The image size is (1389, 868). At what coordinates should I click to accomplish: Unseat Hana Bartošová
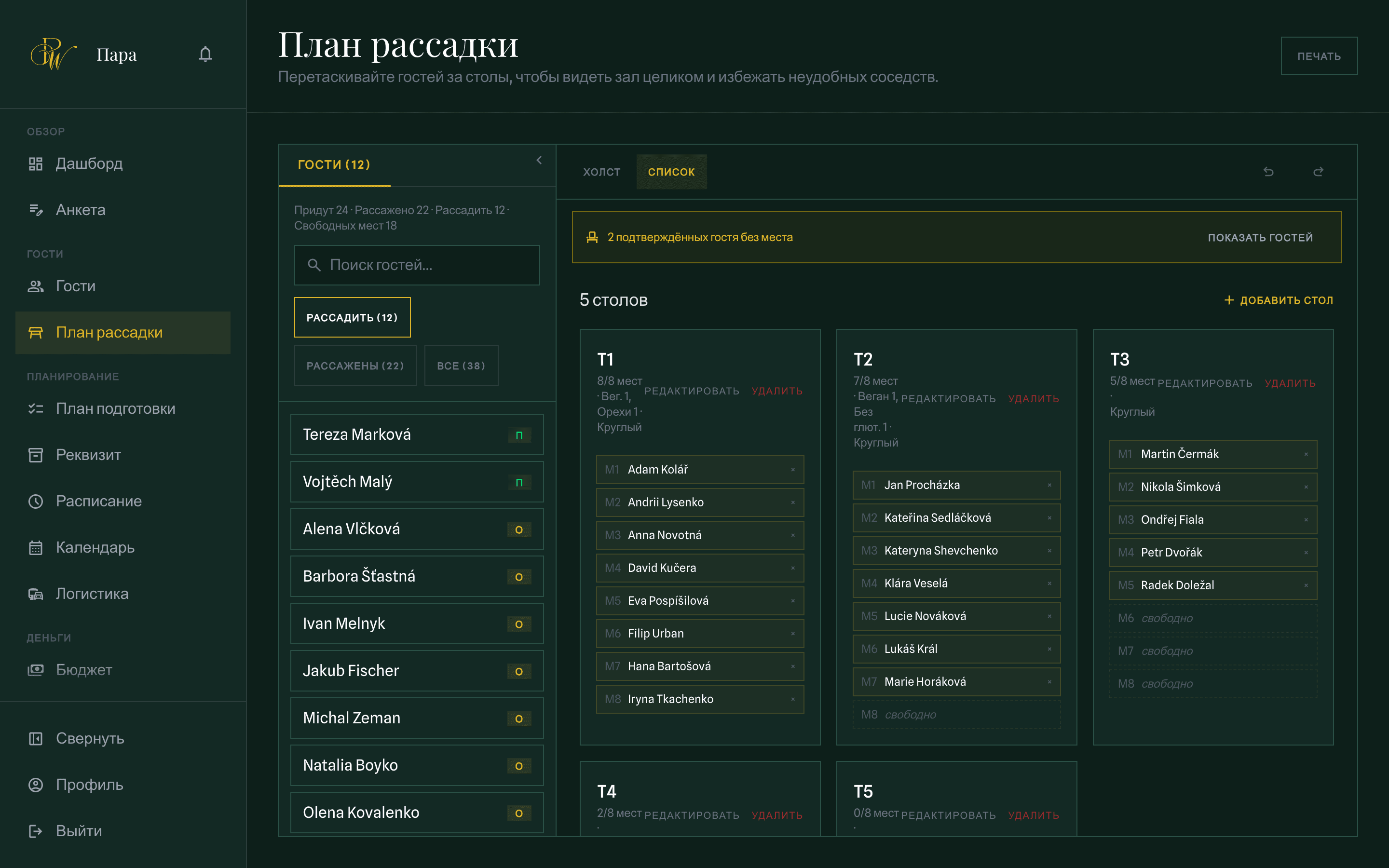pyautogui.click(x=793, y=666)
